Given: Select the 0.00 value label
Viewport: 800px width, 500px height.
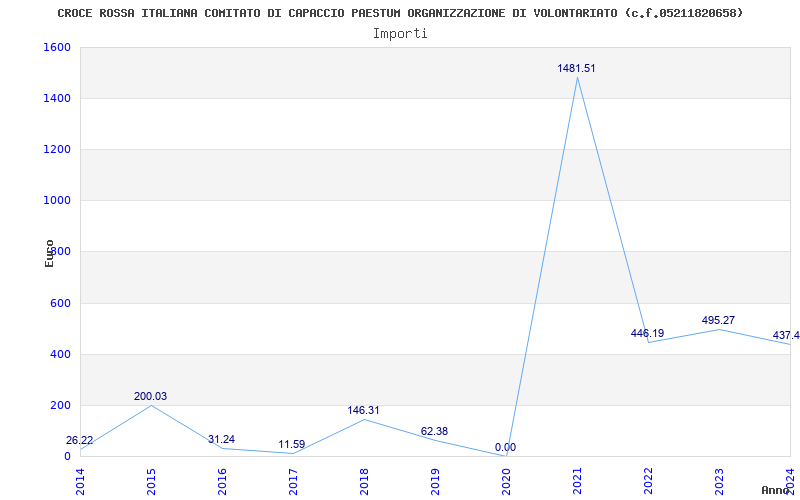Looking at the screenshot, I should pos(505,447).
